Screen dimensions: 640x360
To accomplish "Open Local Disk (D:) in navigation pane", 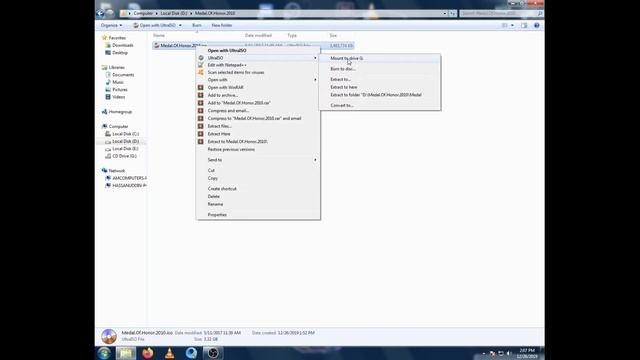I will pyautogui.click(x=125, y=141).
